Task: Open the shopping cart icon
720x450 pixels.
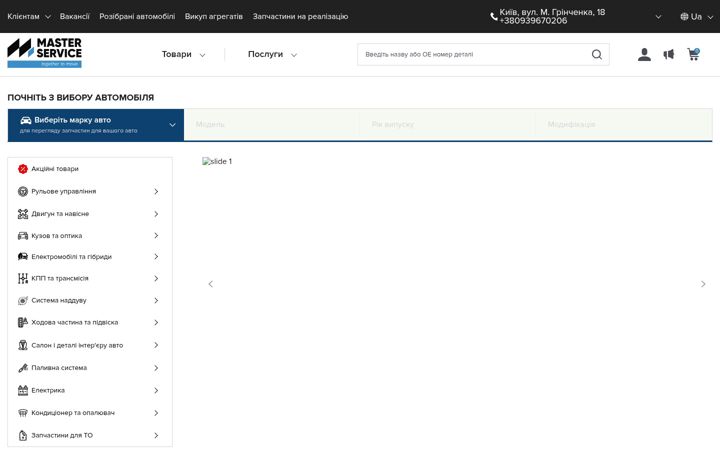Action: (693, 54)
